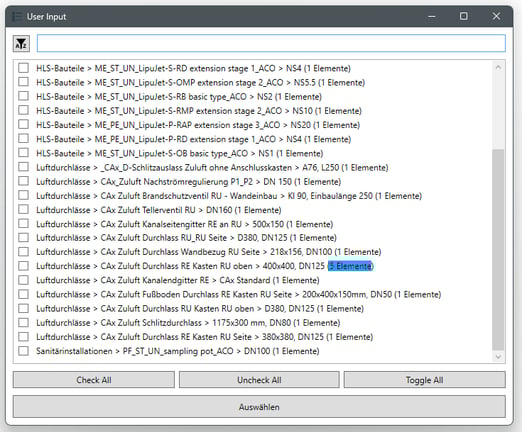The height and width of the screenshot is (432, 522).
Task: Click the A-Z sort filter icon
Action: pos(21,44)
